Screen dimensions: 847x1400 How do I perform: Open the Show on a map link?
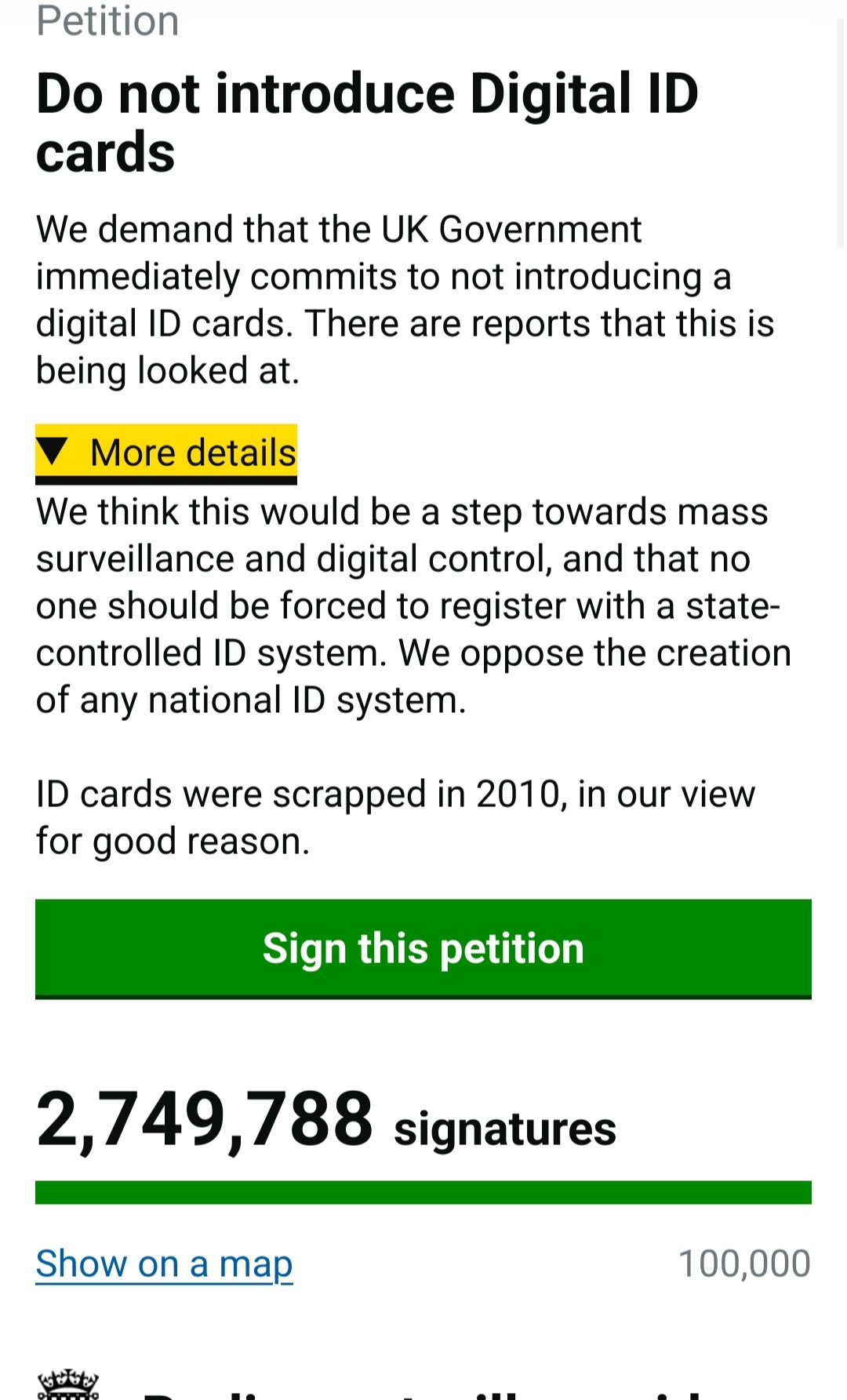tap(164, 1264)
